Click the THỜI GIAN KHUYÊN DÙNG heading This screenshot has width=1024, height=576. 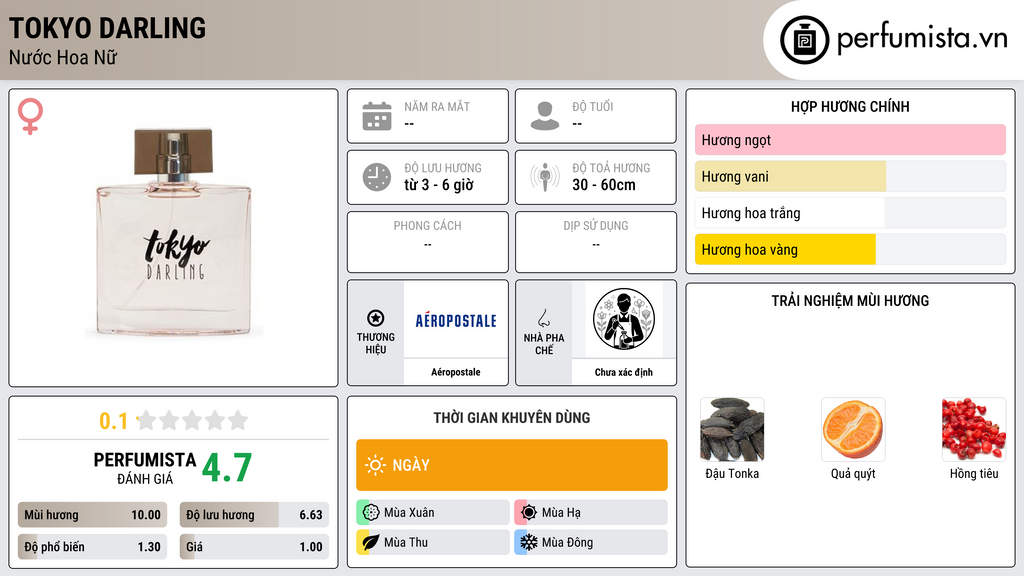[x=512, y=418]
